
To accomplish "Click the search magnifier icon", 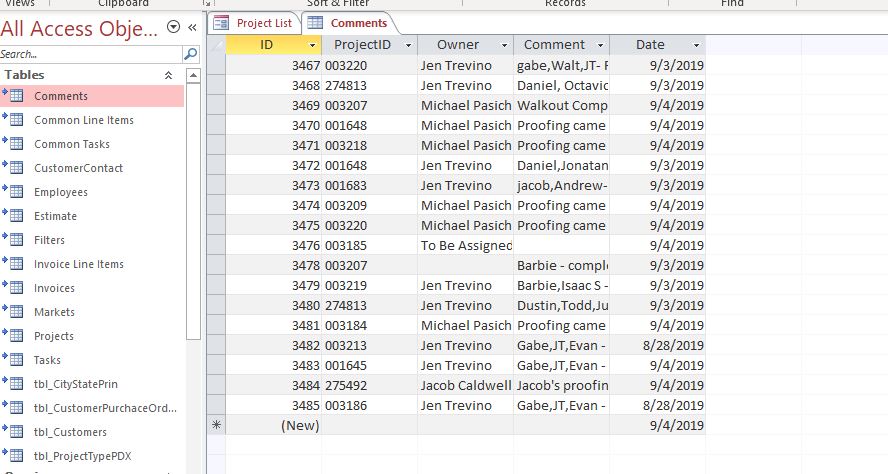I will pyautogui.click(x=191, y=54).
